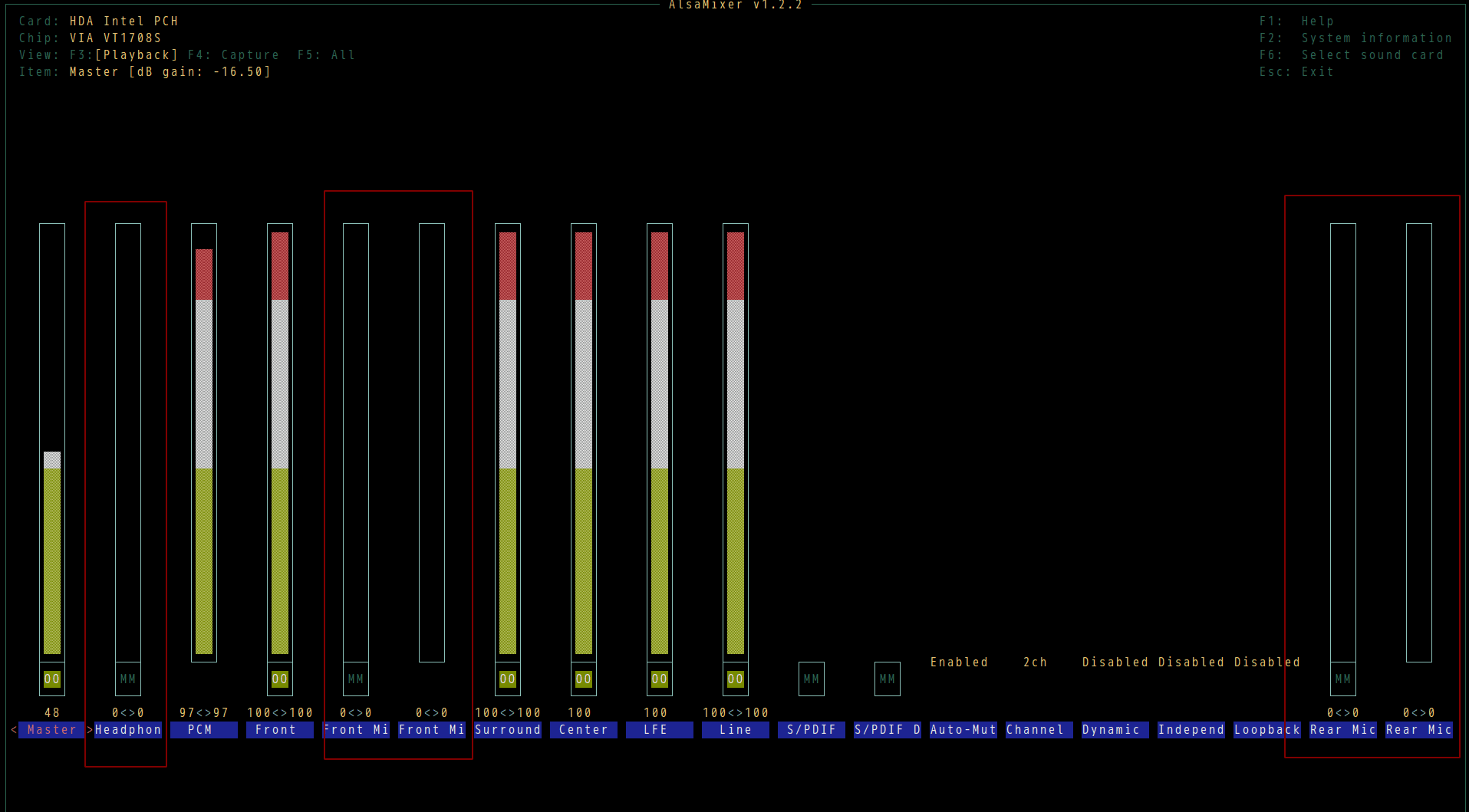Click the PCM level text 97<>97
The image size is (1469, 812).
tap(204, 713)
